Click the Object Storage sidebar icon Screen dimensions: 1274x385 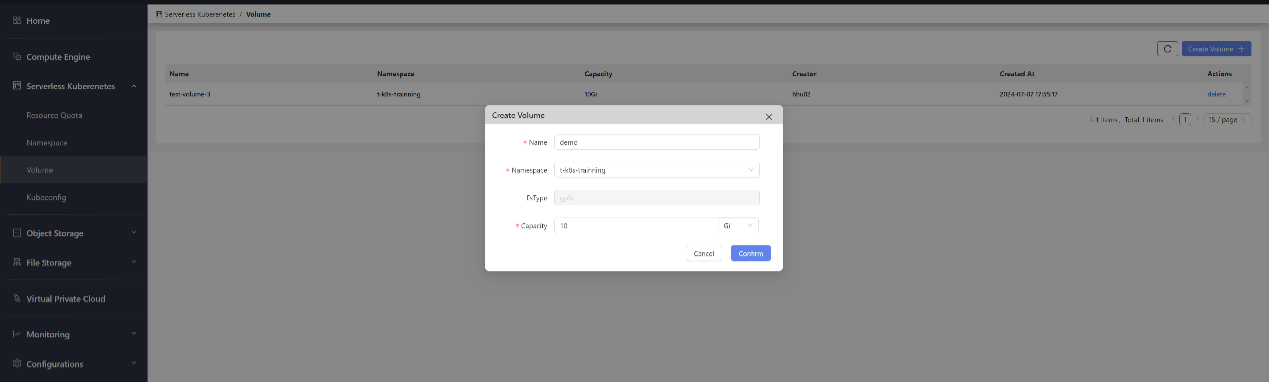[x=17, y=233]
